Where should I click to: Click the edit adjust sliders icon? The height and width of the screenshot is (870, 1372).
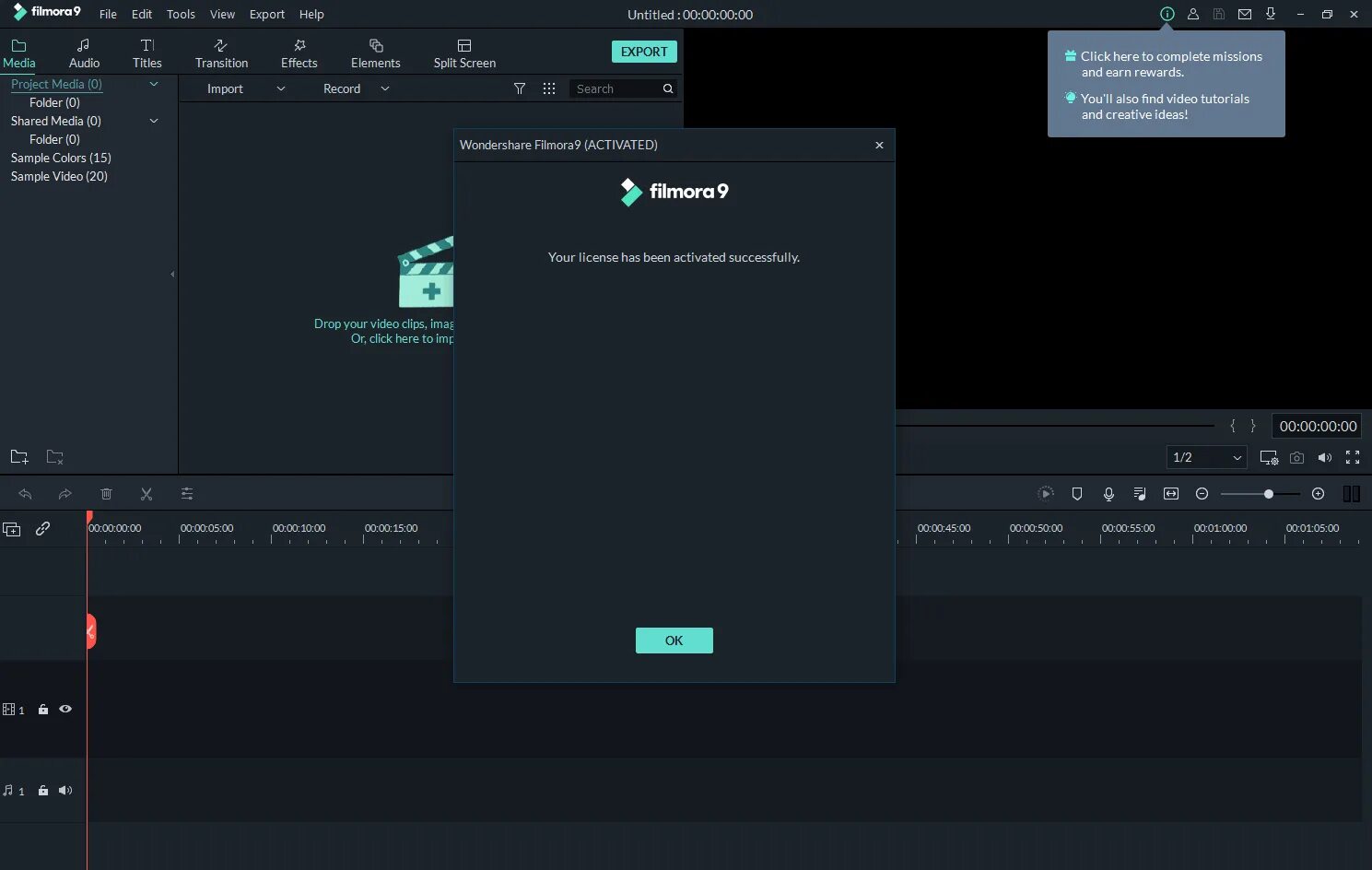coord(187,494)
